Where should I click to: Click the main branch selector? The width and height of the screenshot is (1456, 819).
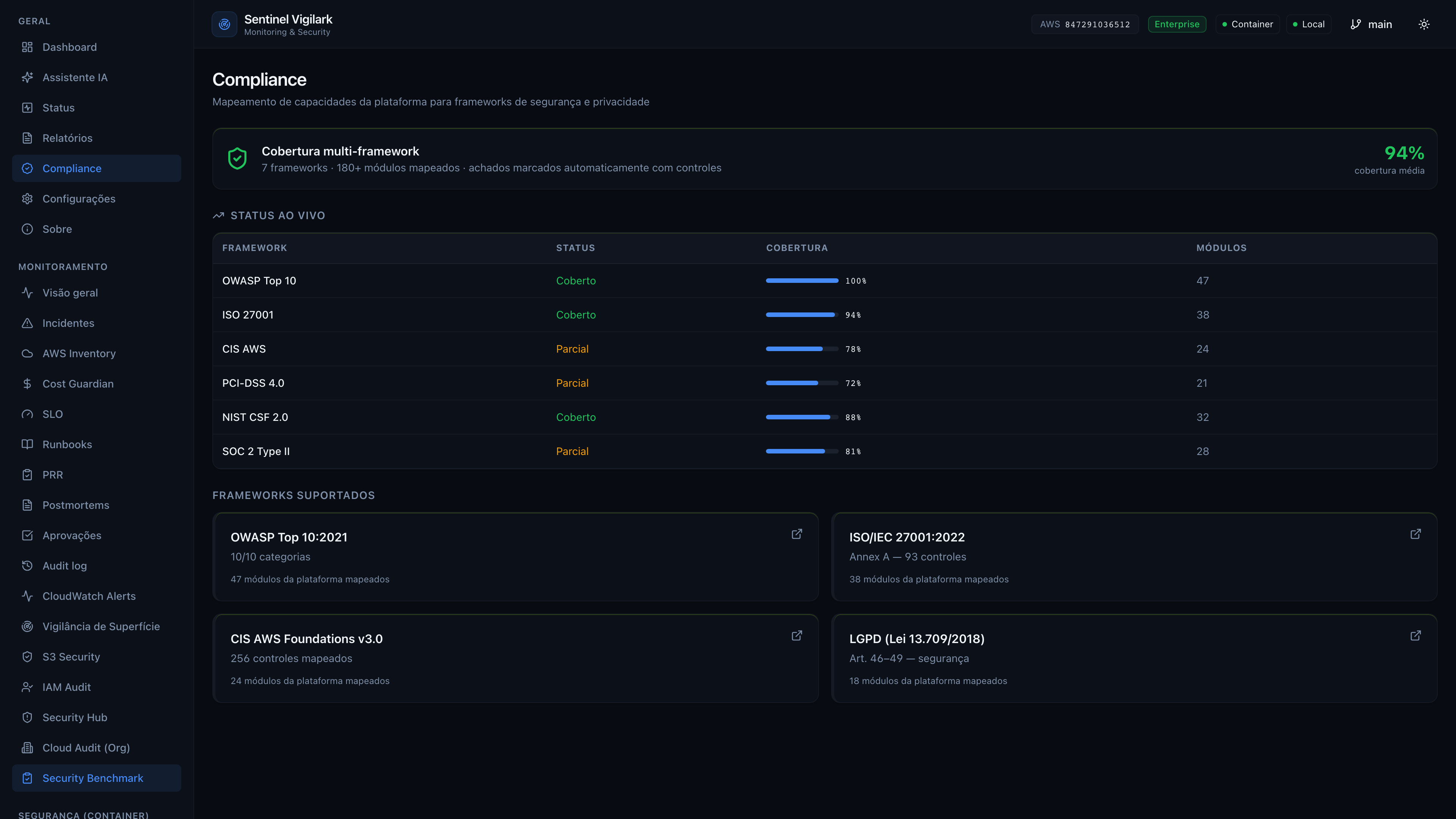click(1371, 24)
